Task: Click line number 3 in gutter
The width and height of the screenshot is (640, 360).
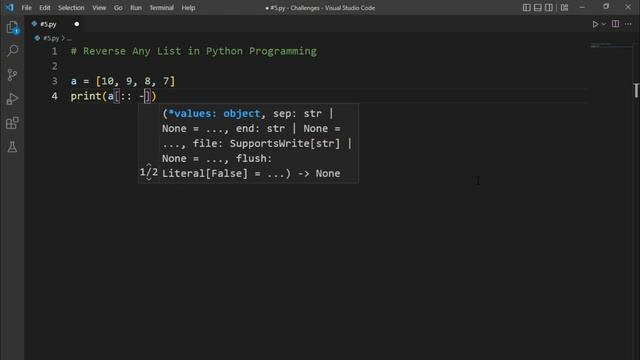Action: 54,81
